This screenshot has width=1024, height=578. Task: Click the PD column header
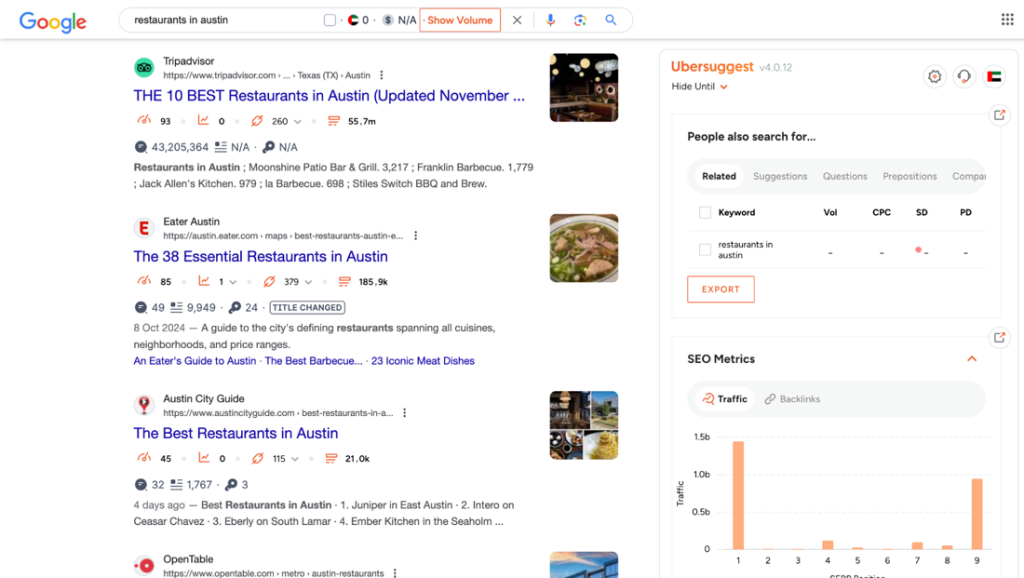click(x=965, y=212)
